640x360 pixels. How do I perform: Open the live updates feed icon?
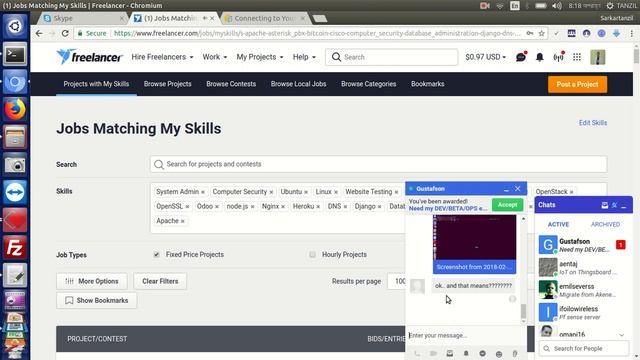tap(558, 57)
